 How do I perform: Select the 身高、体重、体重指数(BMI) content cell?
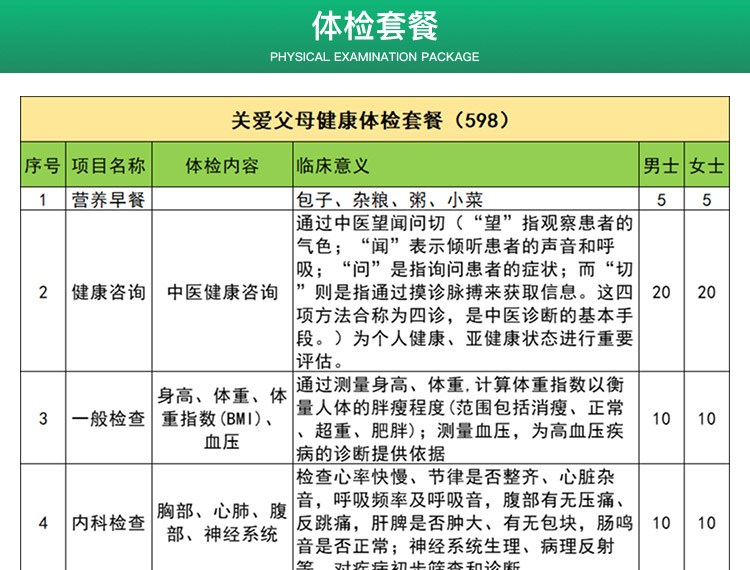pos(222,419)
